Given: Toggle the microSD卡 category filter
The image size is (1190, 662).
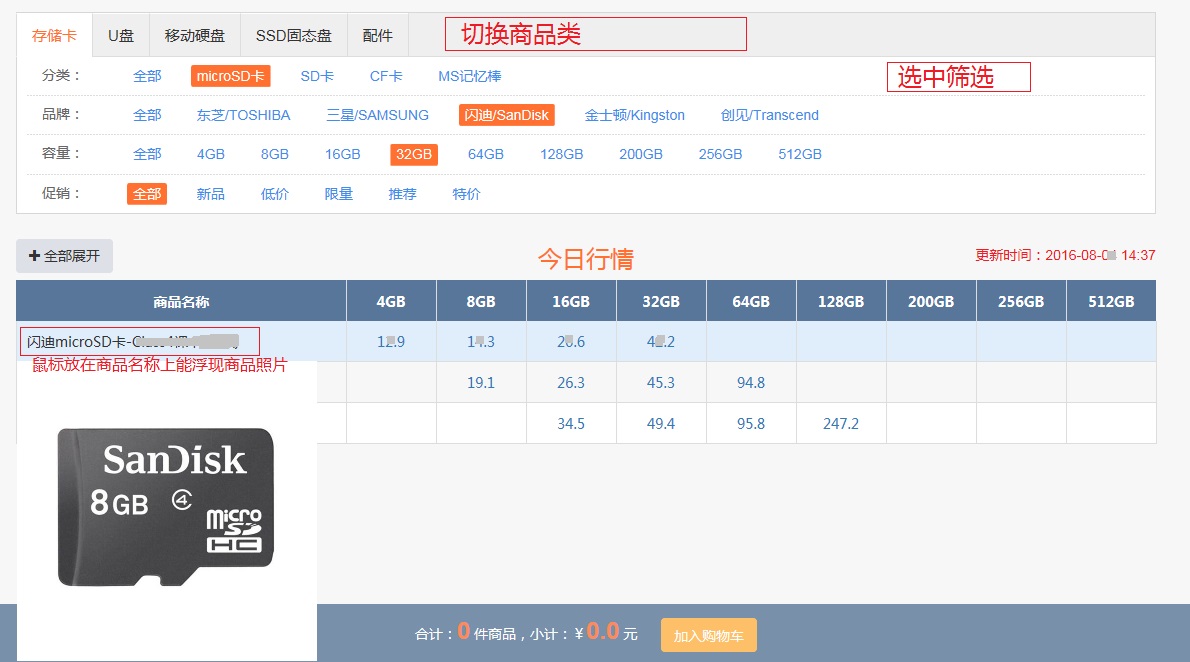Looking at the screenshot, I should pos(231,76).
